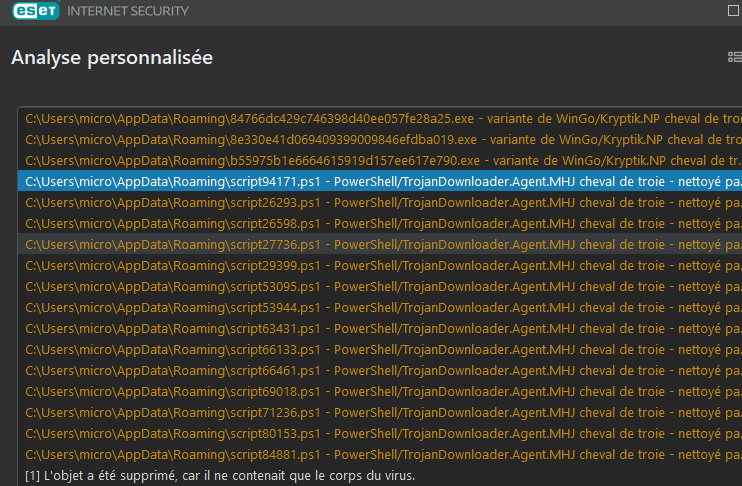Select the b55975b1e6664615919d157ee617e790.exe log row

(380, 161)
